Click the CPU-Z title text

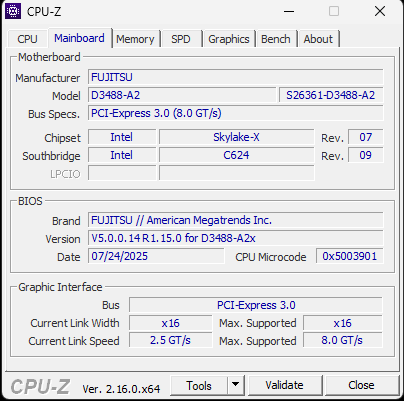click(44, 12)
